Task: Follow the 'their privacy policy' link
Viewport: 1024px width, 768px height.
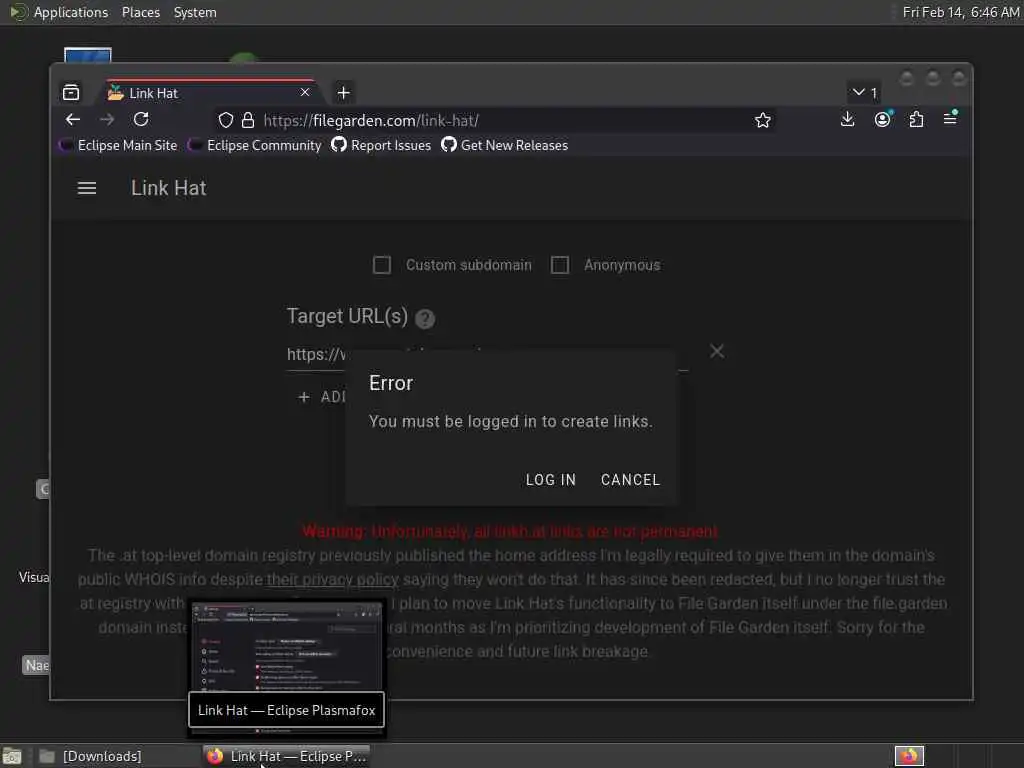Action: pyautogui.click(x=332, y=579)
